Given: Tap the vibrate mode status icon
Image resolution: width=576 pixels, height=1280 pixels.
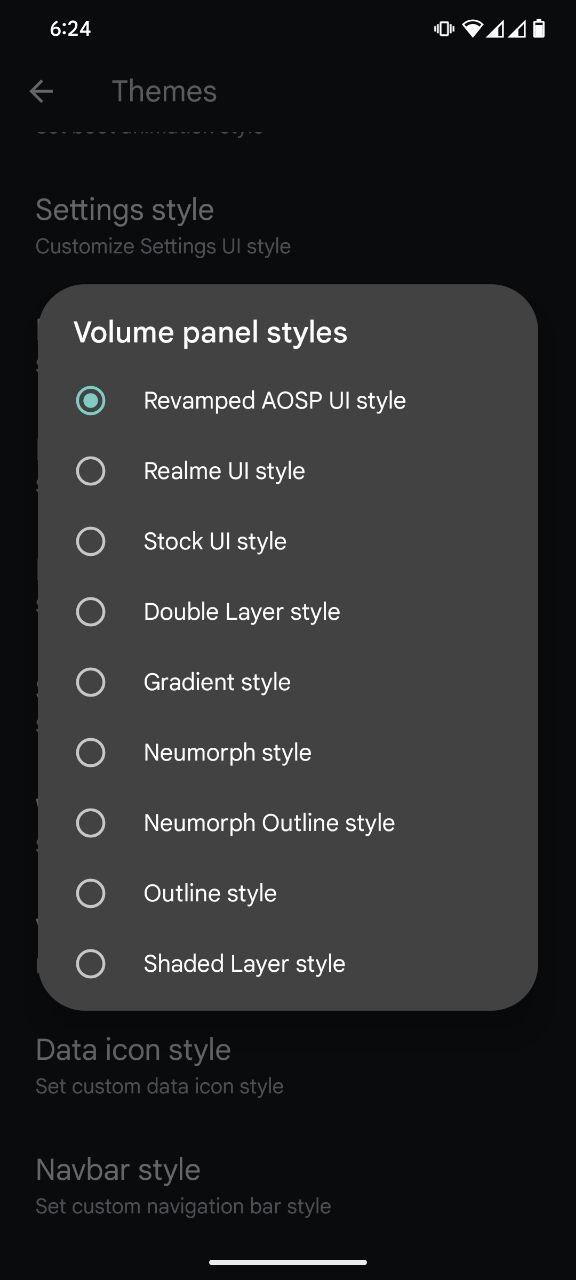Looking at the screenshot, I should click(444, 29).
